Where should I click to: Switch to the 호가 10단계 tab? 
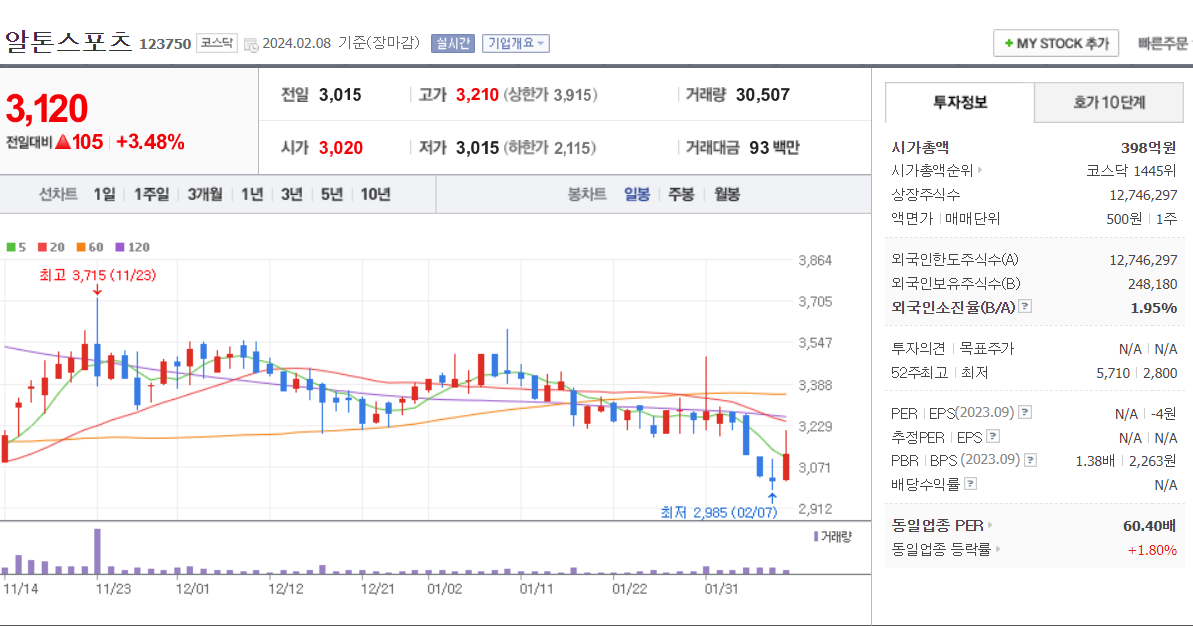click(1109, 102)
